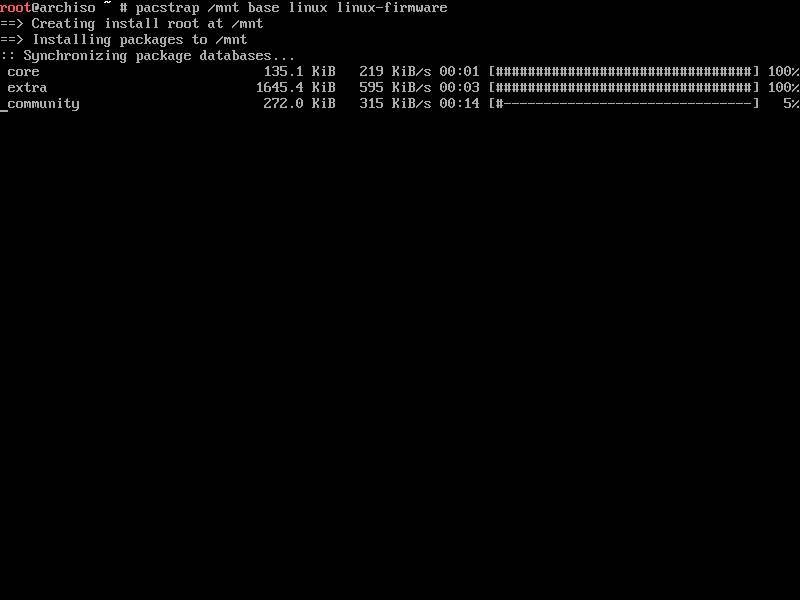Click the '00:14' remaining time value
Viewport: 800px width, 600px height.
point(459,104)
